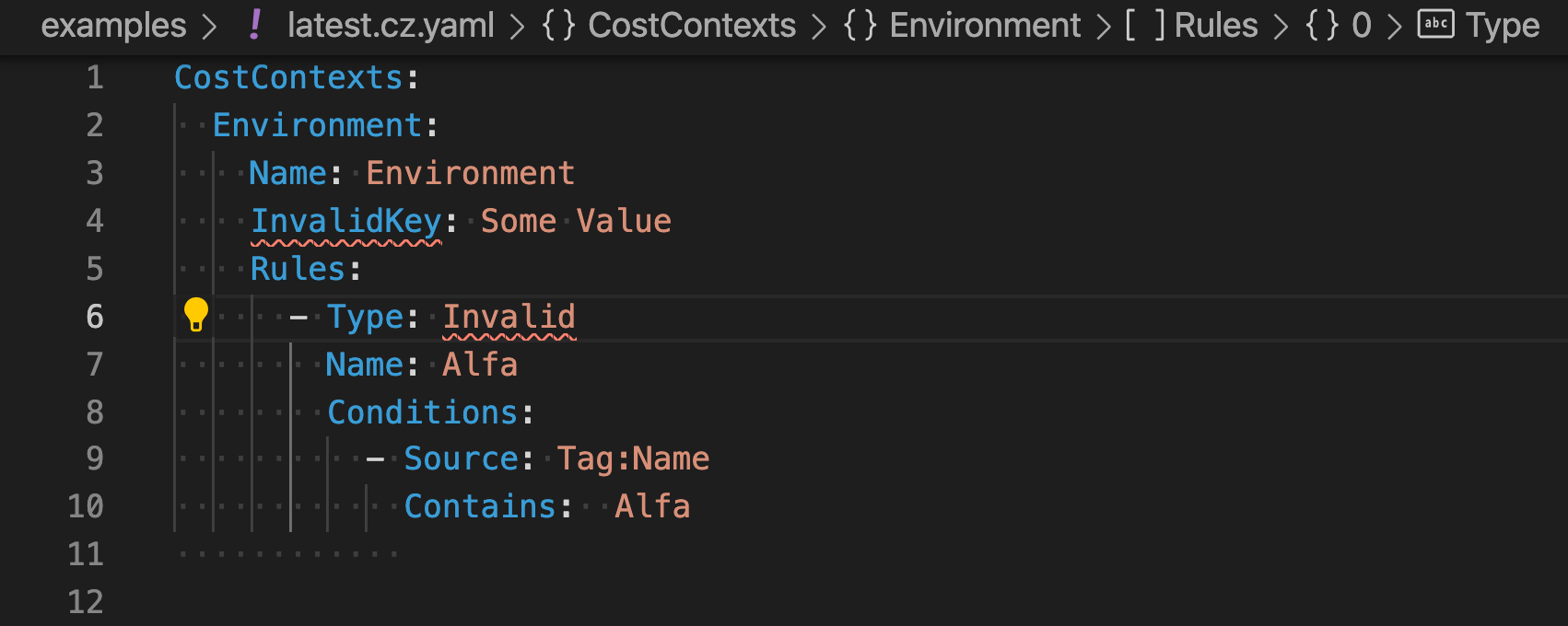Open the latest.cz.yaml breadcrumb dropdown
This screenshot has height=626, width=1568.
tap(391, 25)
